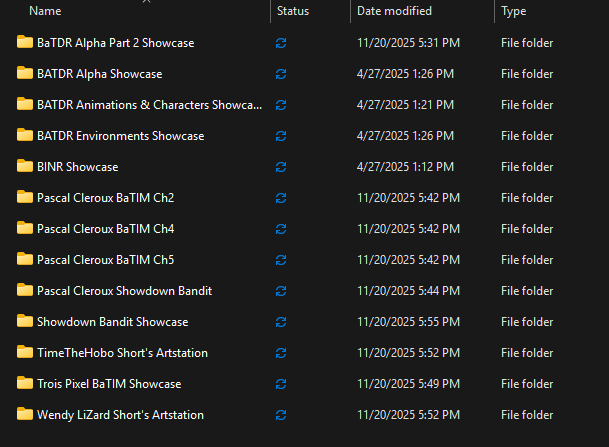Select the Pascal Cleroux BaTIM Ch4 name
Screen dimensions: 609x447
106,229
